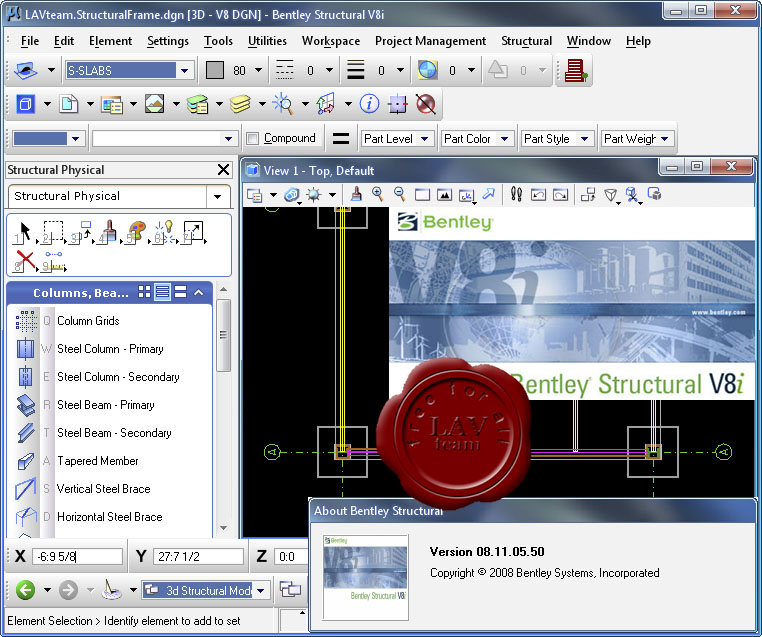Click the X coordinate input field
This screenshot has height=637, width=762.
(77, 556)
